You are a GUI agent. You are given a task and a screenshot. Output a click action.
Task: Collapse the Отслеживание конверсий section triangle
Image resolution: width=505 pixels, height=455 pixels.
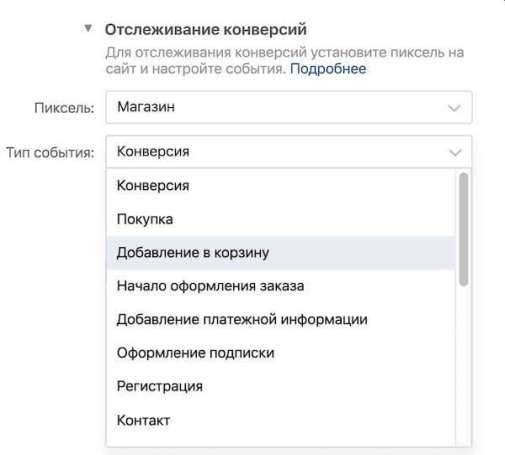(88, 28)
